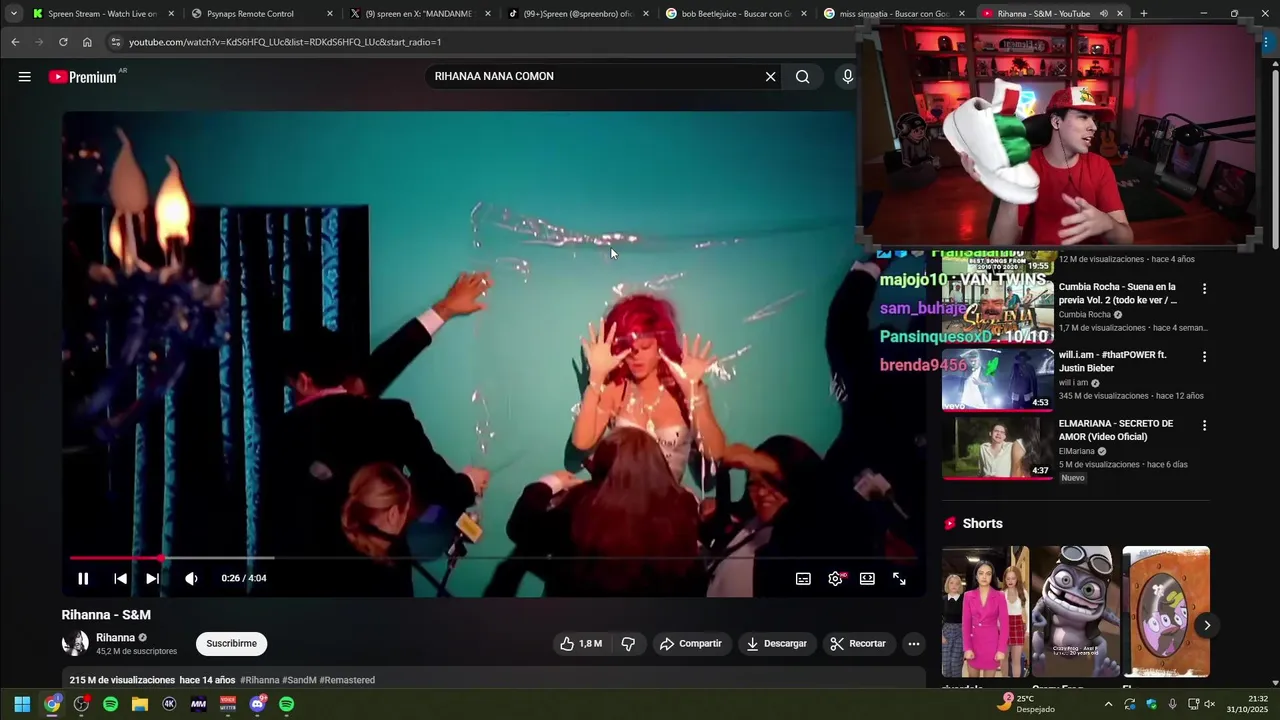Screen dimensions: 1280x720
Task: Open options for will.i.am #thatPOWER video
Action: tap(1204, 357)
